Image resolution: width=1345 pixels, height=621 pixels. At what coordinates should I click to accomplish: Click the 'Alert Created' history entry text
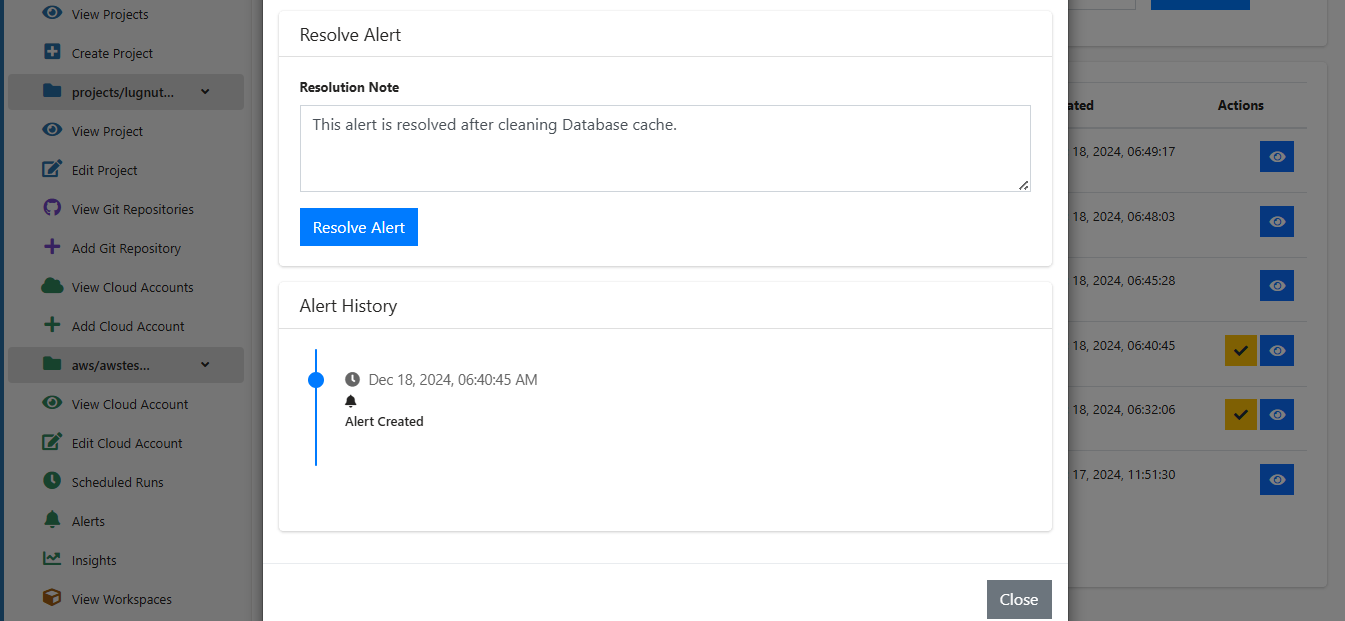(384, 422)
